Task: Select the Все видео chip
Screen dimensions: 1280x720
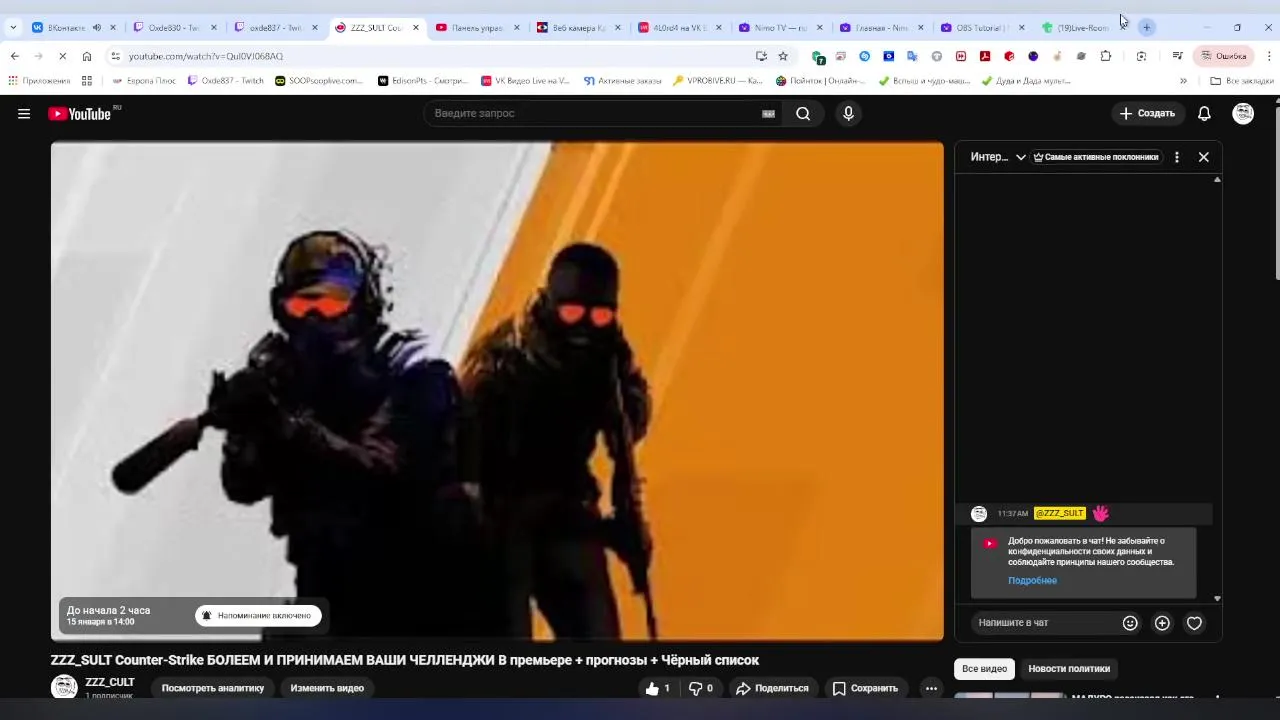Action: point(984,669)
